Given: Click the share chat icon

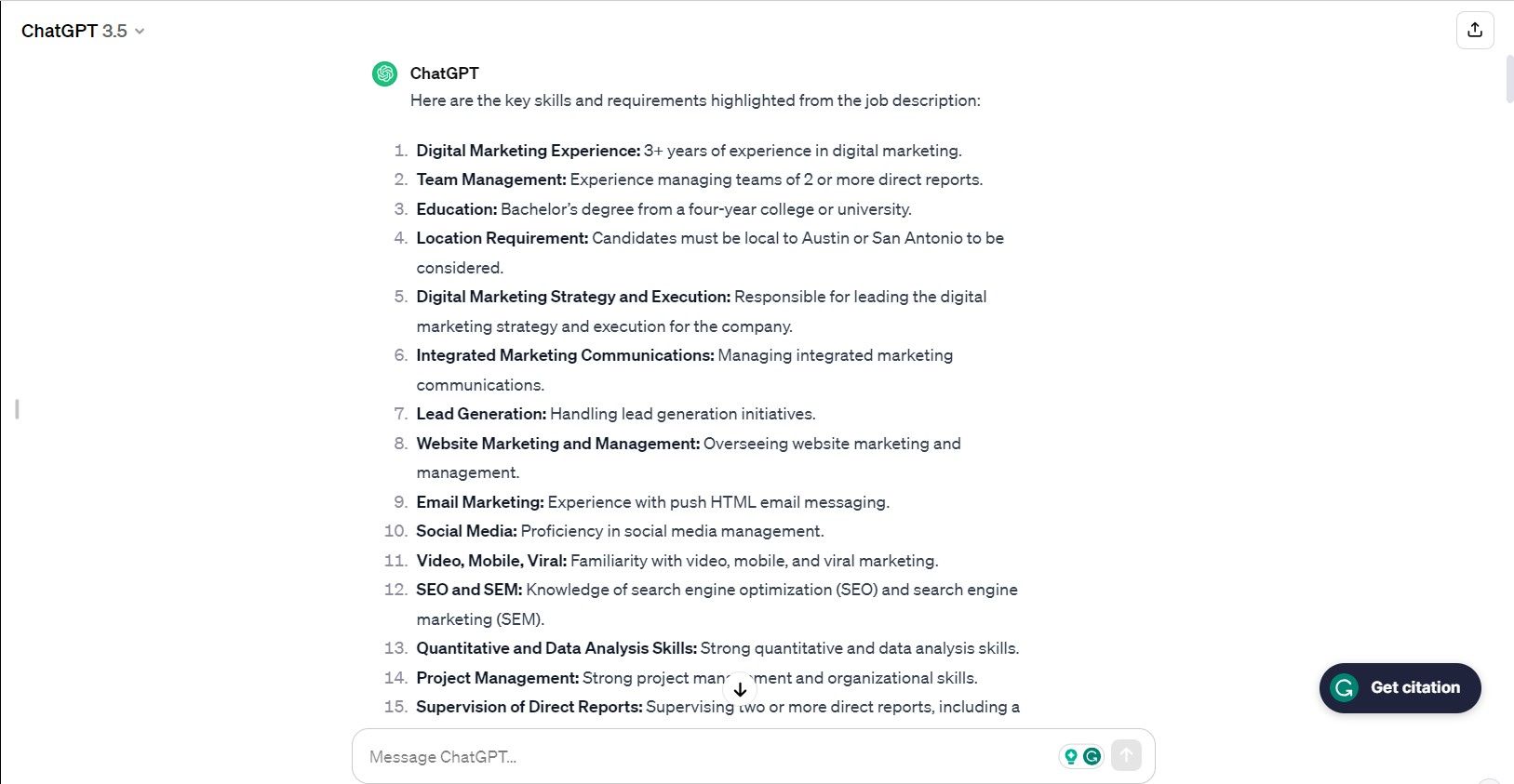Looking at the screenshot, I should [1475, 30].
